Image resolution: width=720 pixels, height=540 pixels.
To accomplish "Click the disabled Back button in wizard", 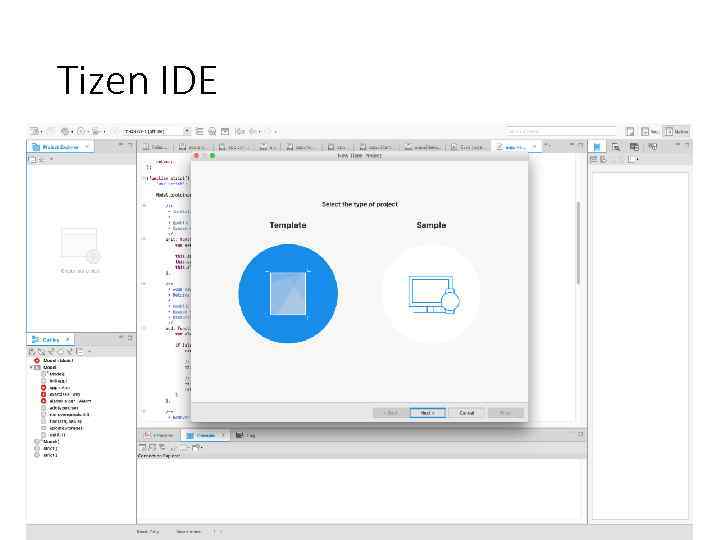I will point(390,413).
